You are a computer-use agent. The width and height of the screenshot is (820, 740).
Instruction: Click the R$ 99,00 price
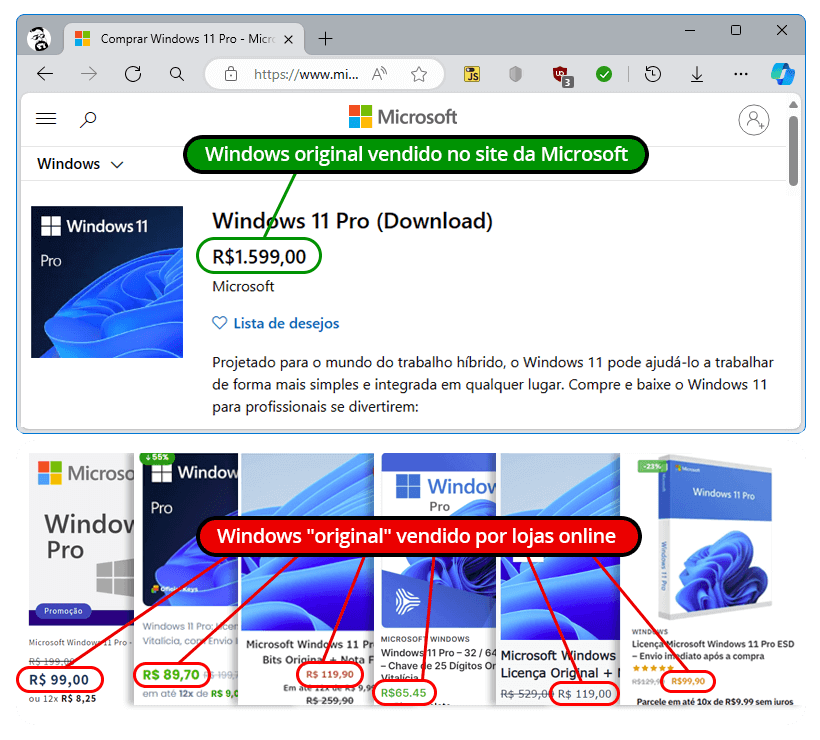coord(59,679)
